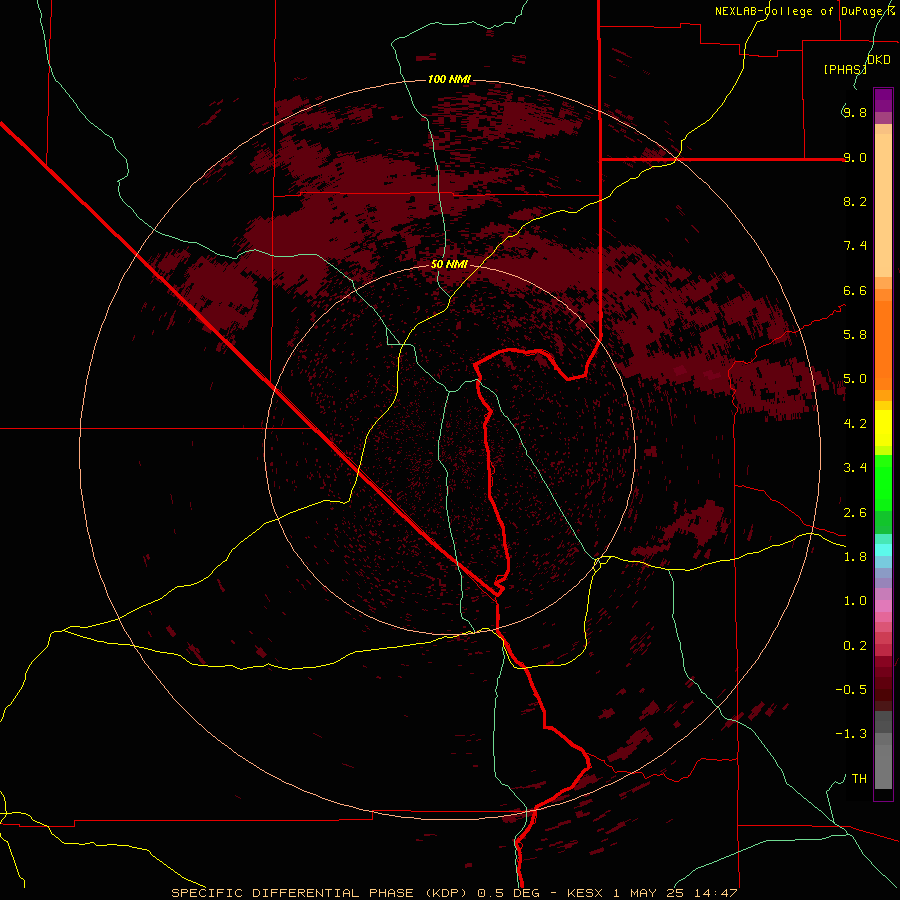Click the KESX station identifier in caption

(585, 893)
